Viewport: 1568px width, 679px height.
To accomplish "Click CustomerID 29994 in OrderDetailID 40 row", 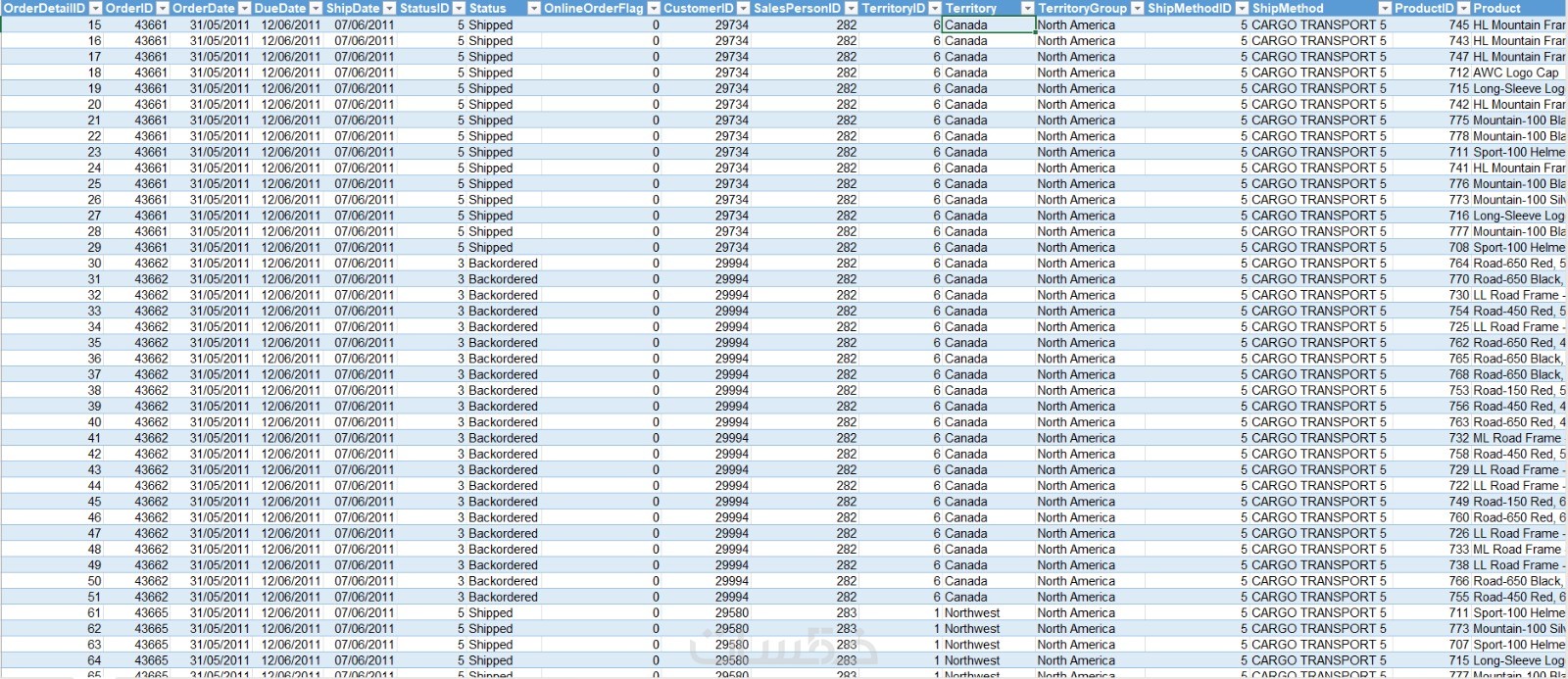I will click(x=732, y=421).
